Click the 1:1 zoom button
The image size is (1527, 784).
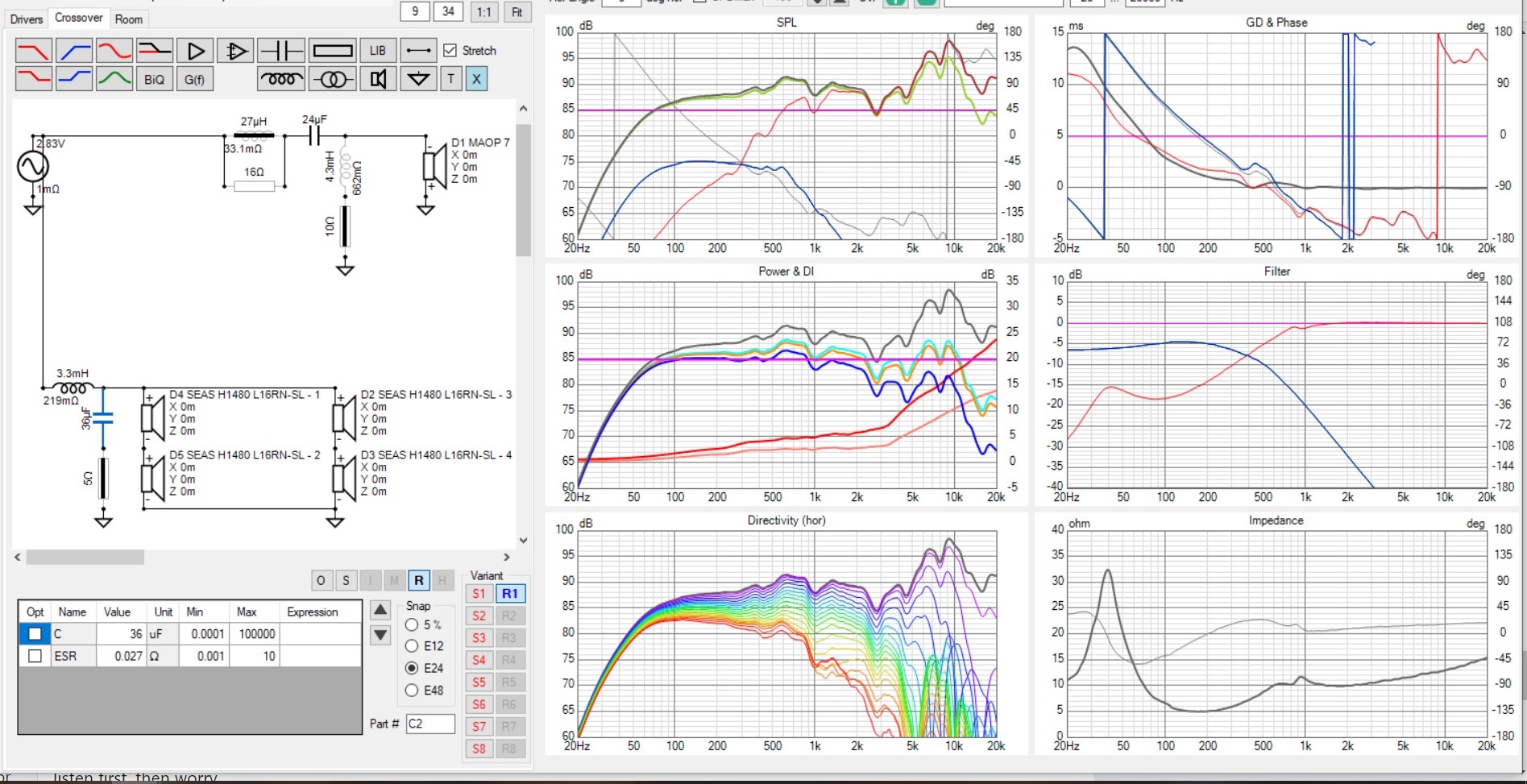tap(483, 12)
